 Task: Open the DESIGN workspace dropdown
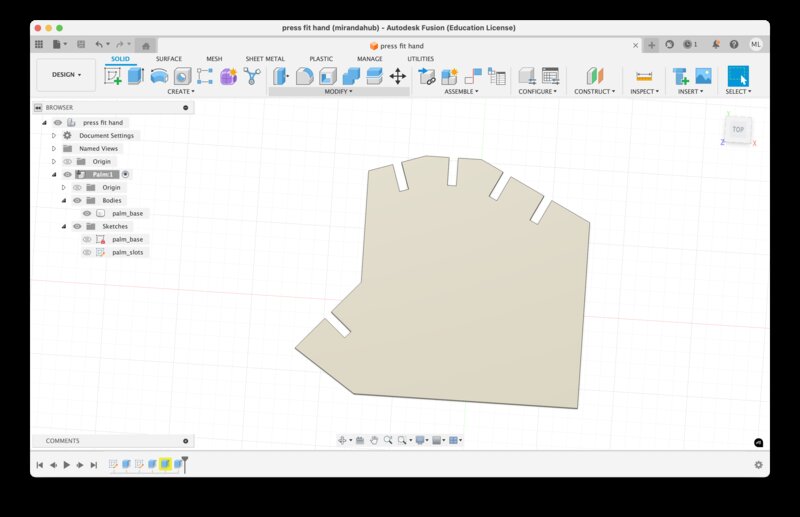tap(66, 74)
